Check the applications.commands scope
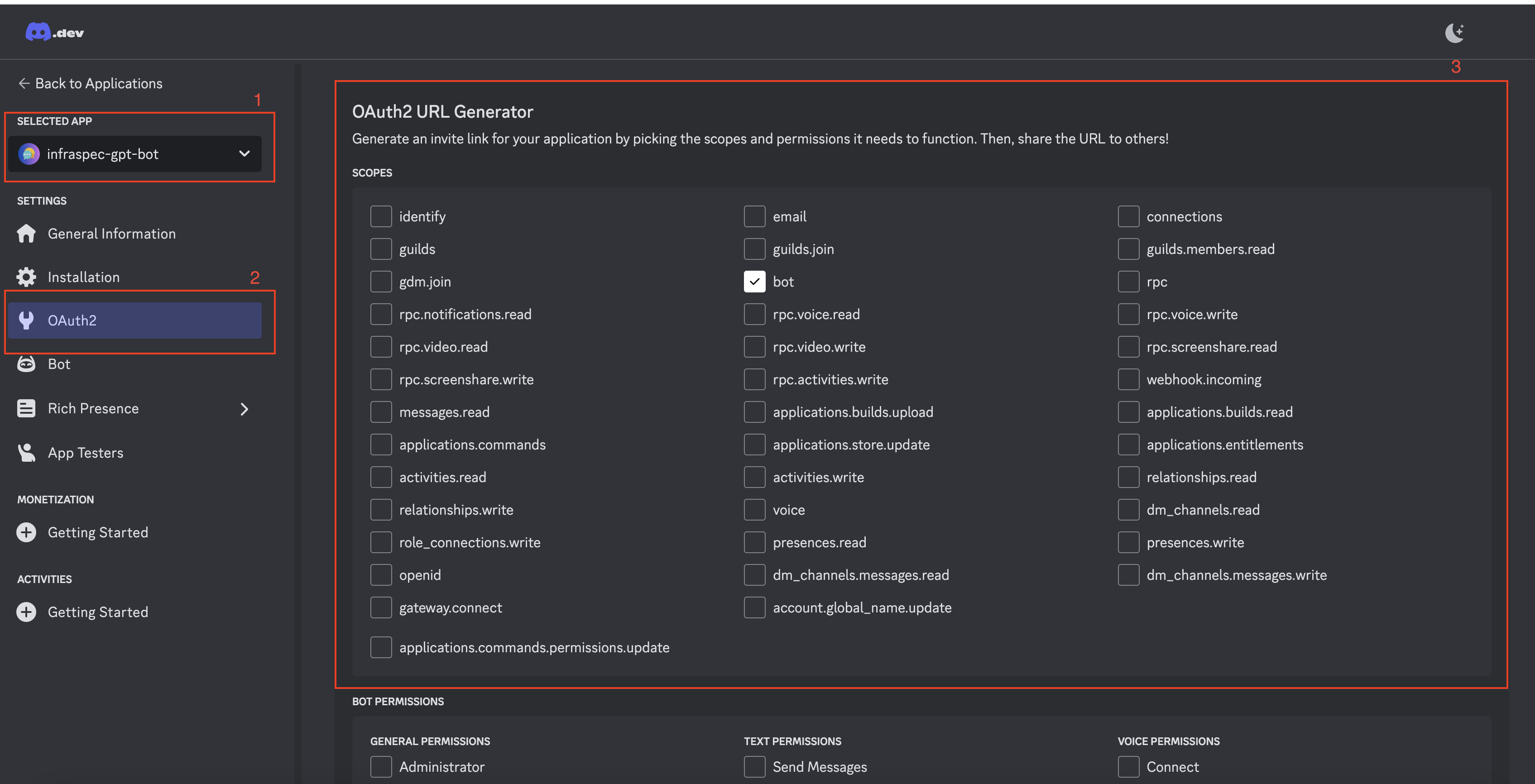The image size is (1535, 784). [381, 445]
